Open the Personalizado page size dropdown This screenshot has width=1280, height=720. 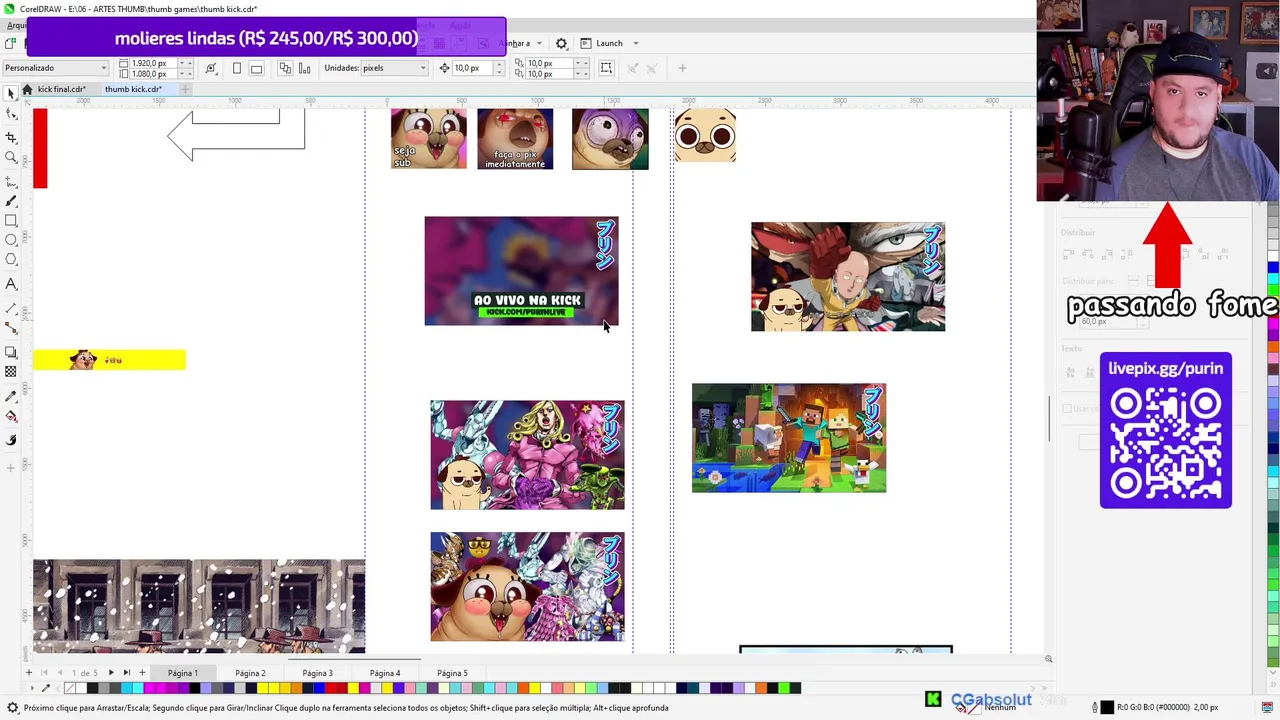point(54,68)
